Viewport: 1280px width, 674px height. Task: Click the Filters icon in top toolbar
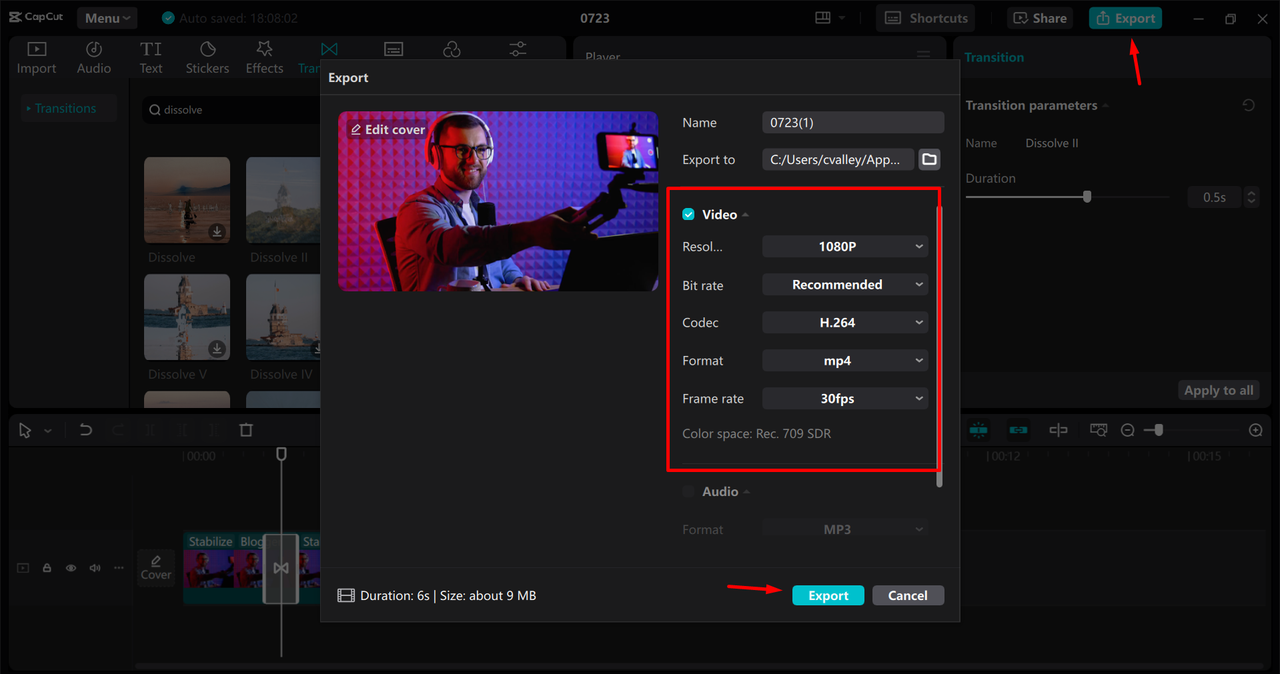pyautogui.click(x=452, y=49)
